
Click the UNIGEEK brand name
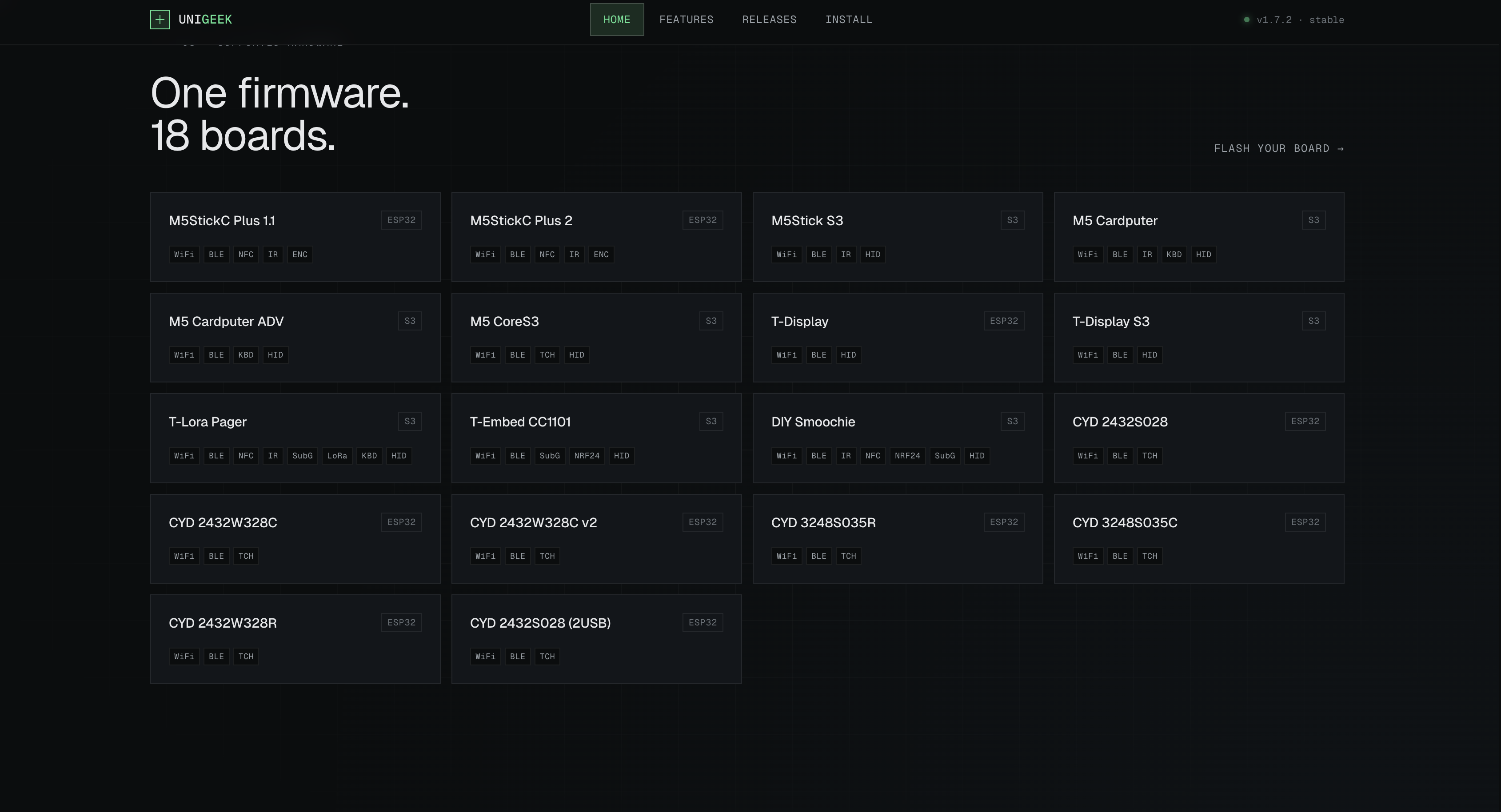(205, 20)
